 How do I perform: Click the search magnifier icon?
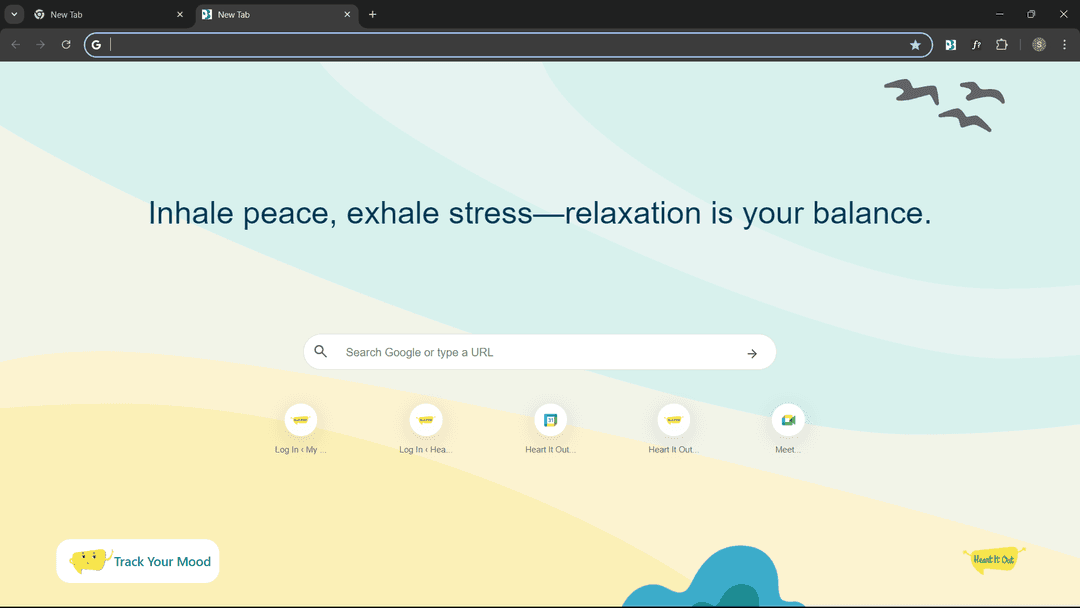click(x=320, y=351)
